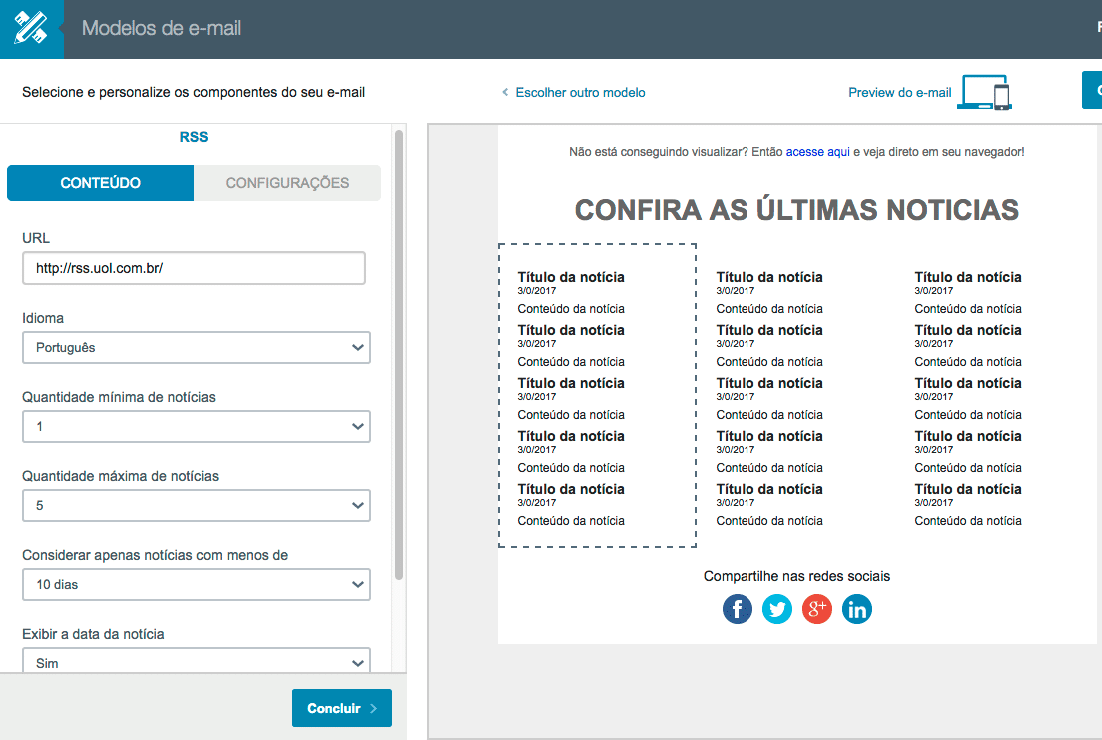Click the Google Plus share icon
The height and width of the screenshot is (740, 1102).
[817, 609]
